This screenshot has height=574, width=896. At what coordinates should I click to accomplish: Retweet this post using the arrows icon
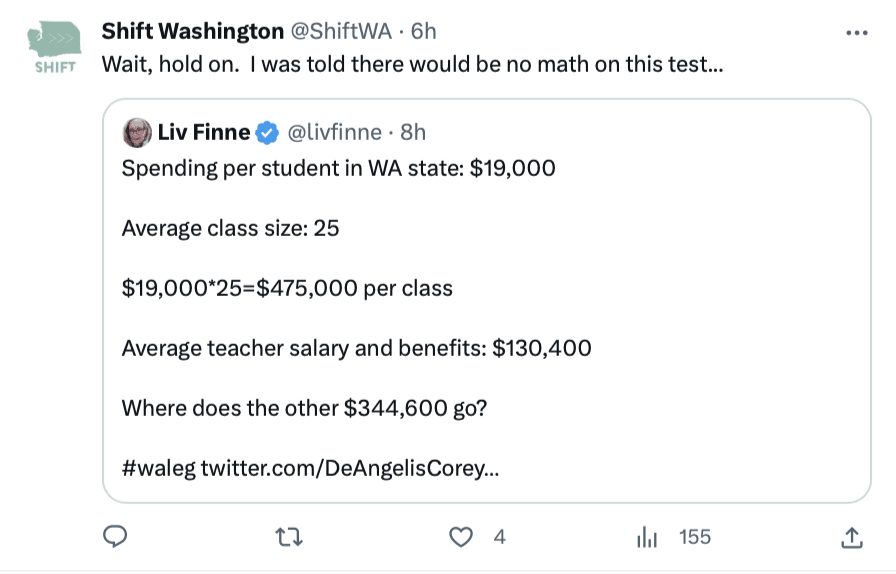tap(288, 538)
